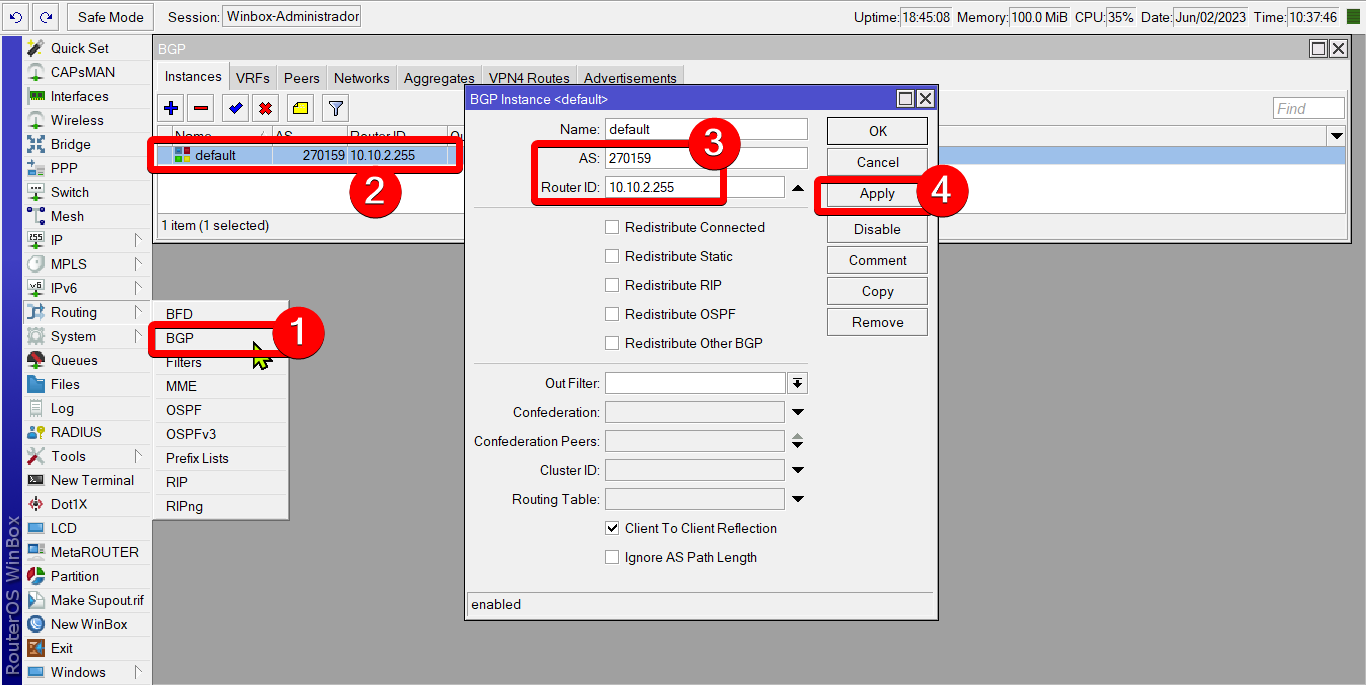Switch to the Peers tab
Viewport: 1366px width, 685px height.
[x=301, y=78]
